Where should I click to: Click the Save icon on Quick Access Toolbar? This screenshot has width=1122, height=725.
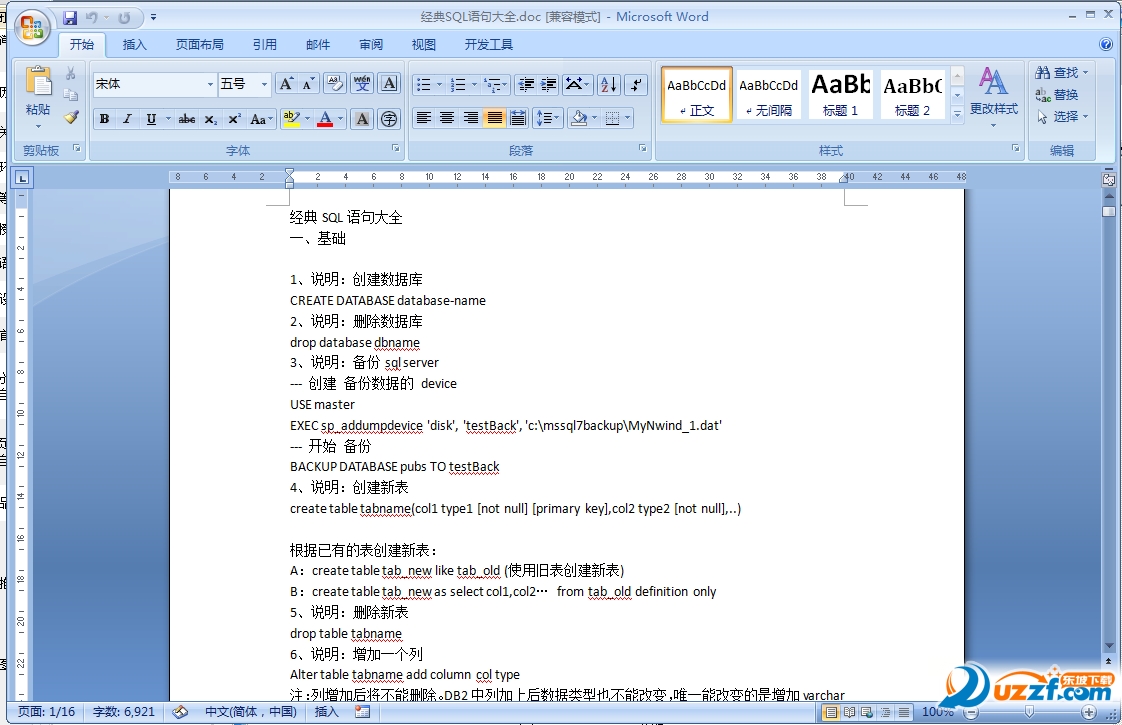click(68, 15)
